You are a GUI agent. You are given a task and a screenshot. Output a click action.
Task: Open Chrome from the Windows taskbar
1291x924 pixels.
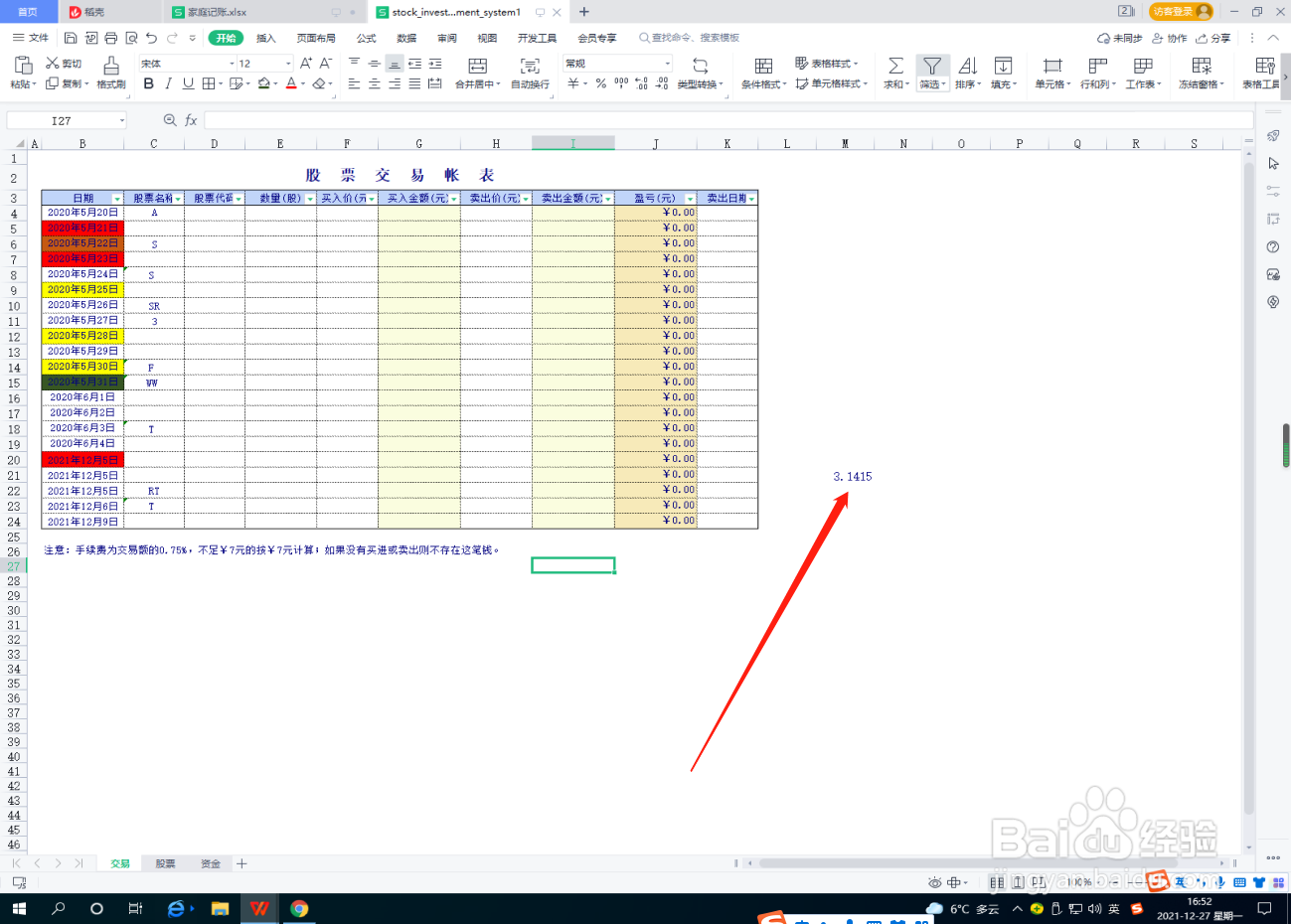coord(299,908)
